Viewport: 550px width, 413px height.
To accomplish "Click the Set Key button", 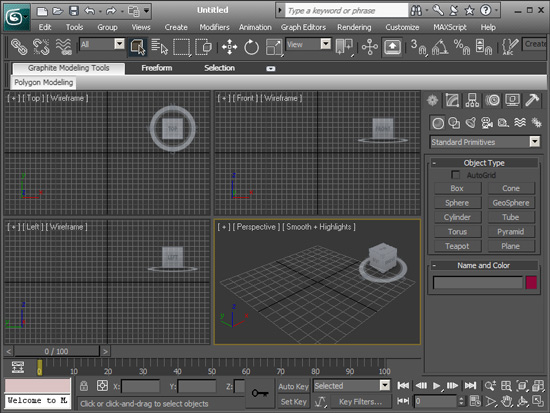I will [x=293, y=402].
